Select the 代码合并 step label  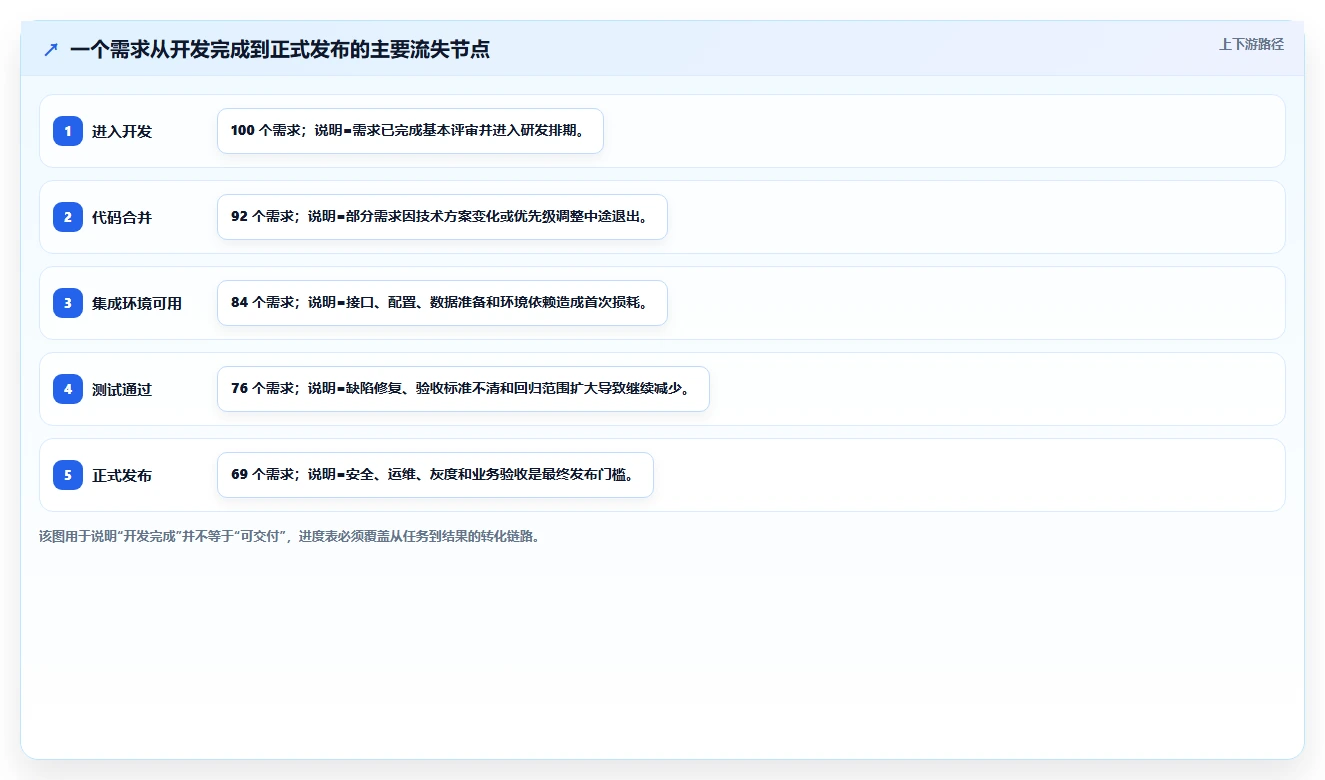[122, 217]
